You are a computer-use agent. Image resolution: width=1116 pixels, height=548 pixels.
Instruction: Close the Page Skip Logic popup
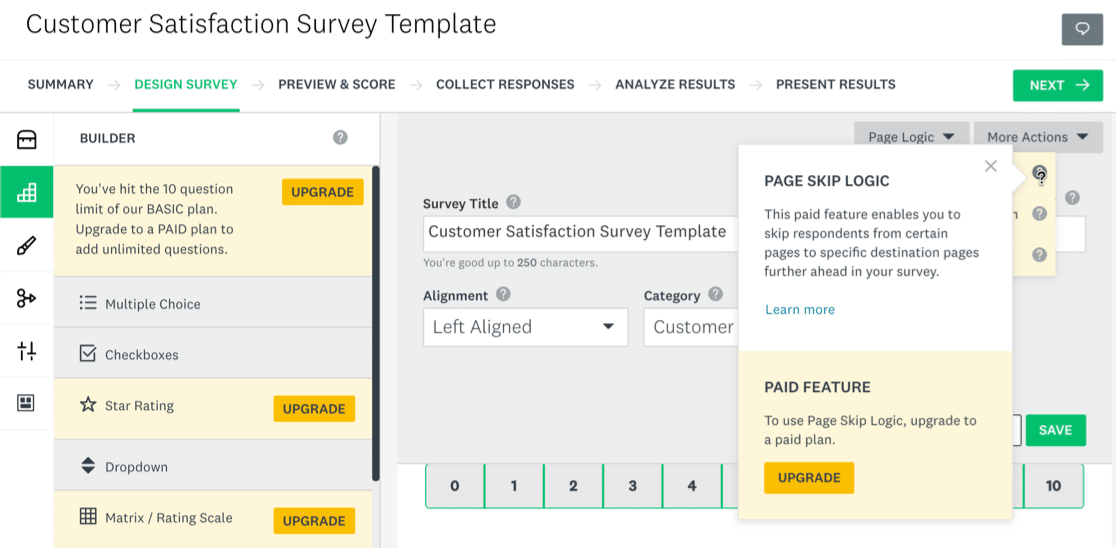click(991, 166)
